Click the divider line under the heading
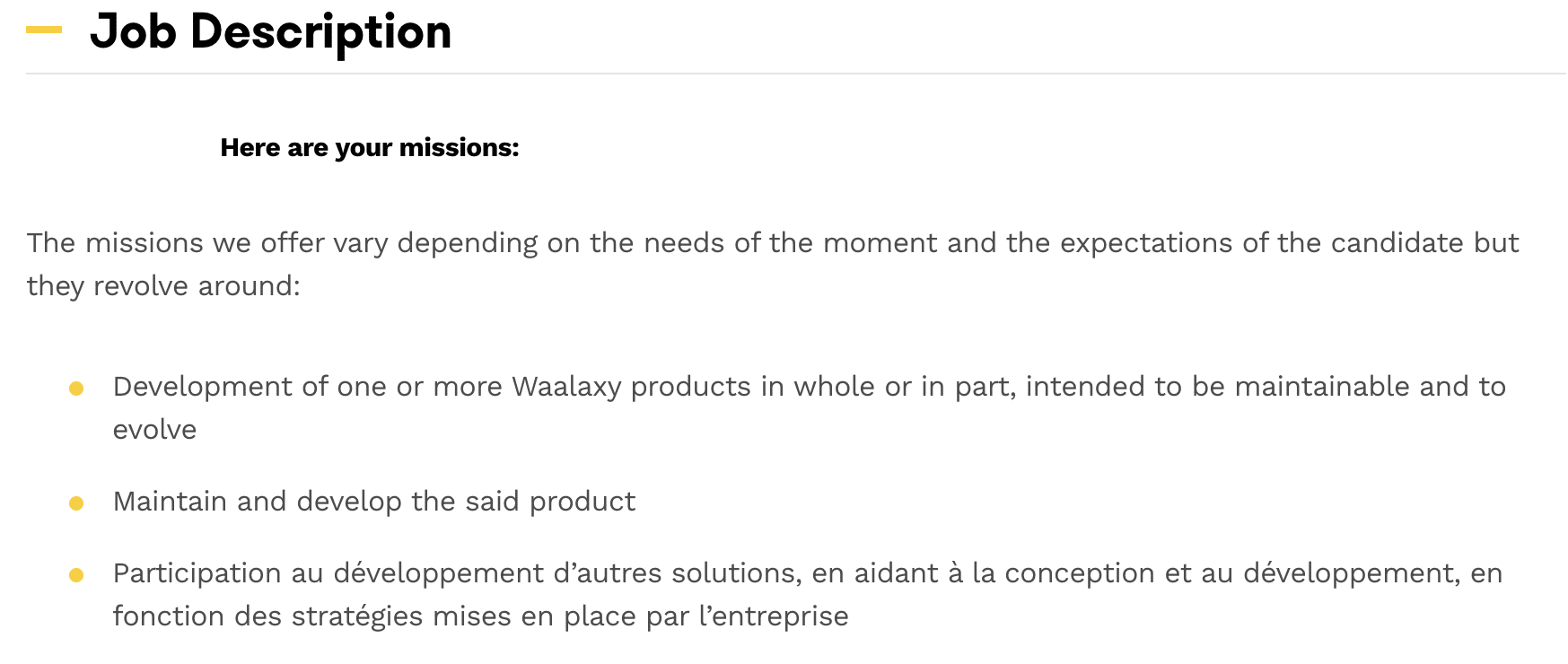Viewport: 1568px width, 664px height. coord(795,74)
